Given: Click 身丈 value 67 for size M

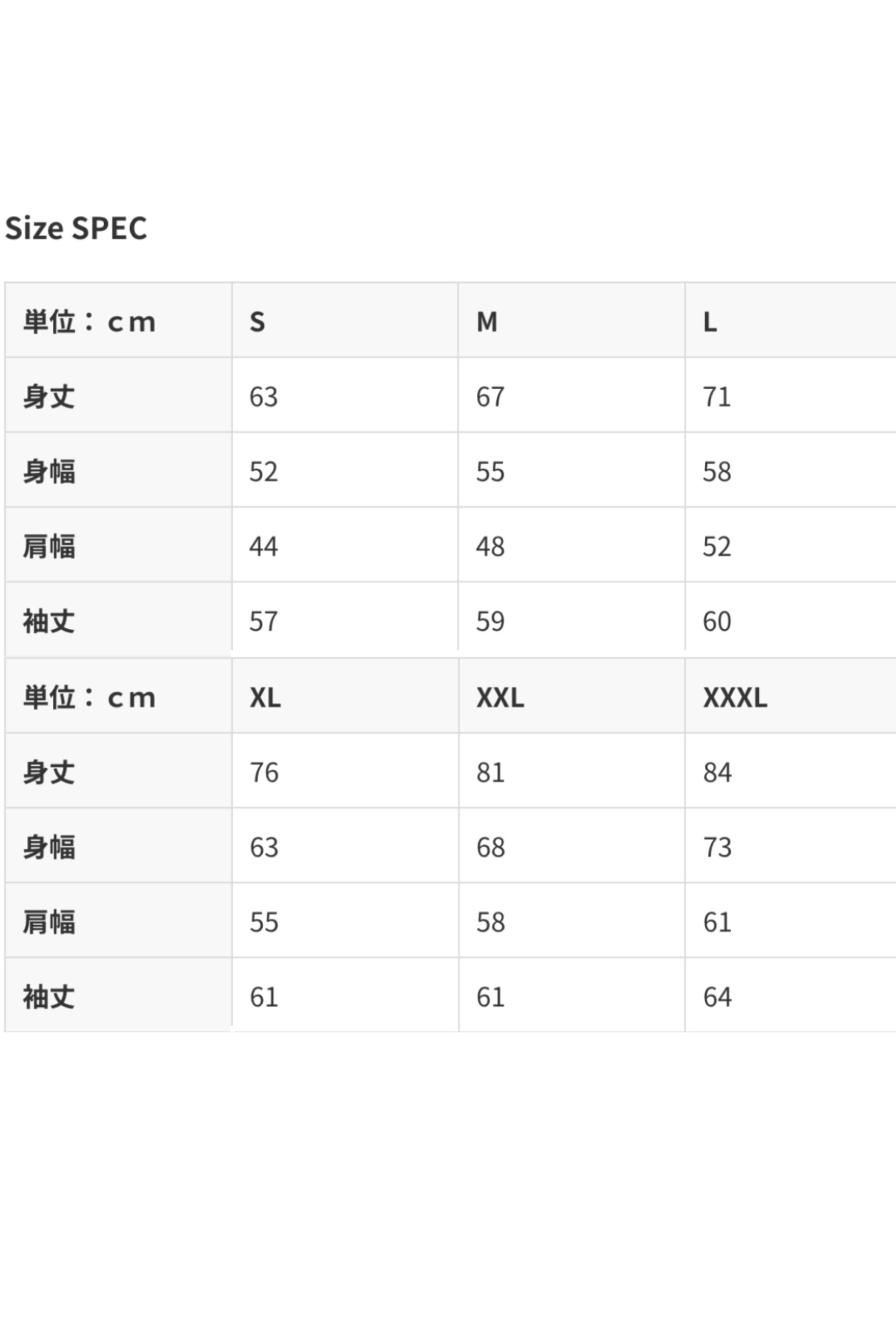Looking at the screenshot, I should (490, 397).
